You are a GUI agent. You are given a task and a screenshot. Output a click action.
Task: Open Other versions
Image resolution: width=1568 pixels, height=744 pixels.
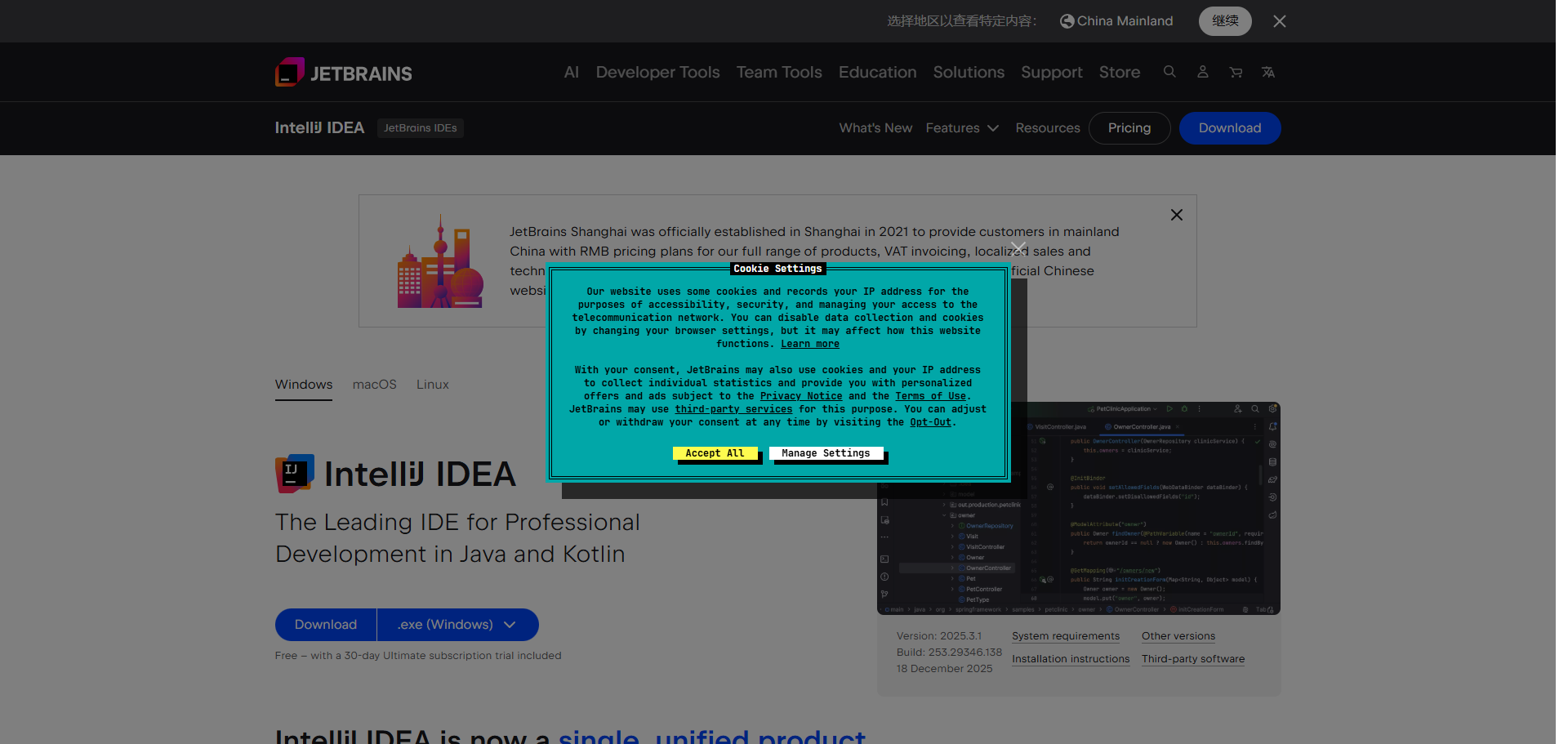1178,636
